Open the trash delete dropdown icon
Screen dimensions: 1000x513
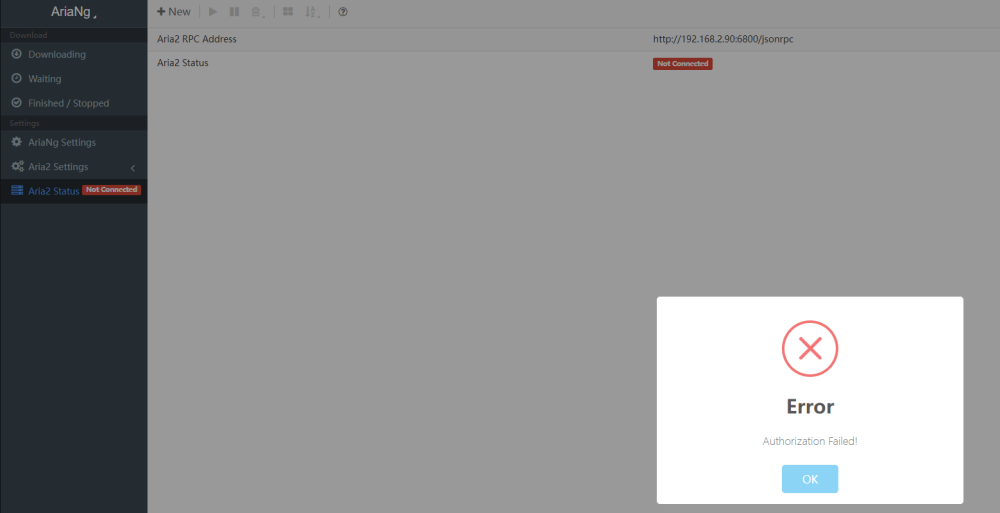[258, 12]
